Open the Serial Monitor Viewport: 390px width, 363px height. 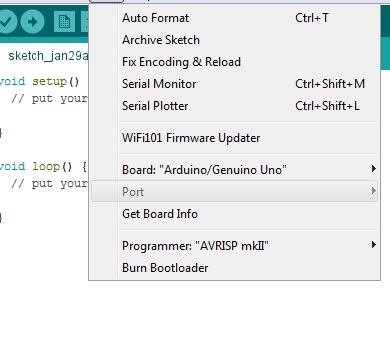pos(235,84)
